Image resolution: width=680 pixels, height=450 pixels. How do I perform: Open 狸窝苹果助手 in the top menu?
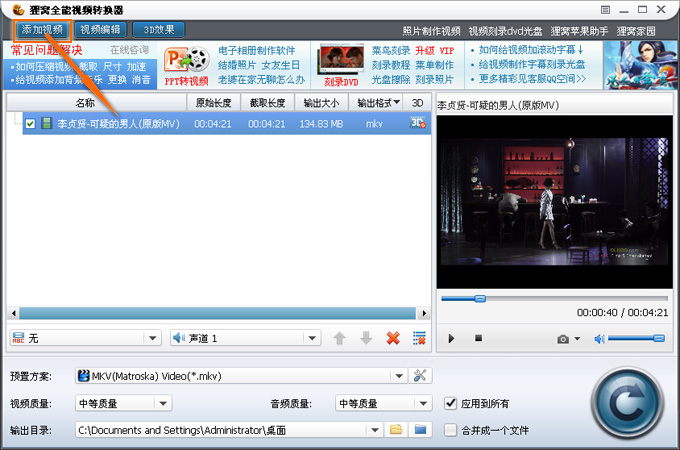[579, 31]
